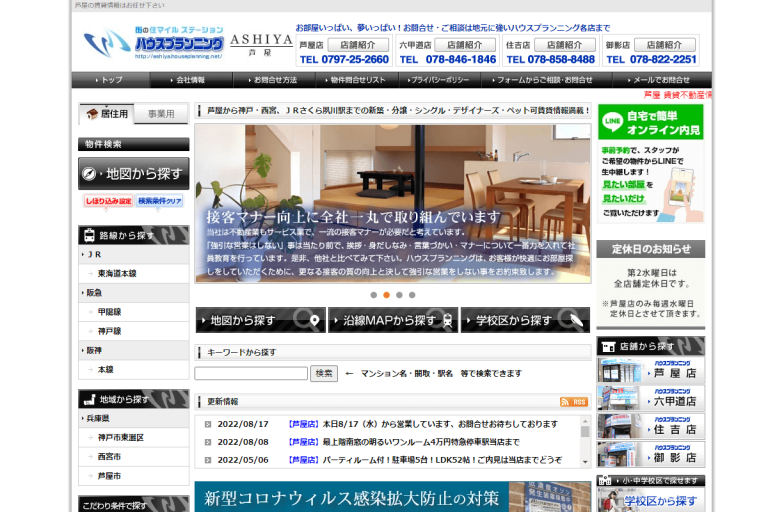Switch to 居住用 tab

point(107,114)
